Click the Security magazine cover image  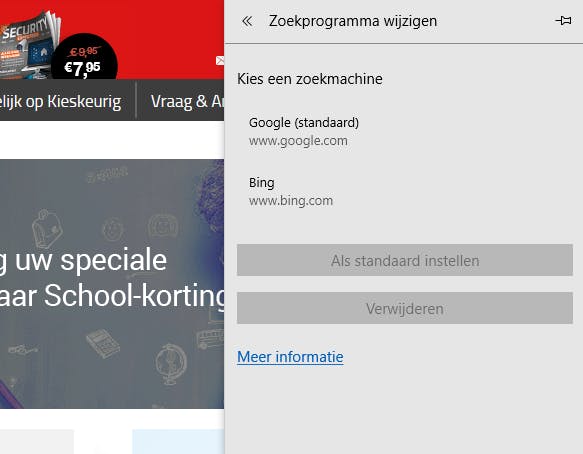coord(28,46)
